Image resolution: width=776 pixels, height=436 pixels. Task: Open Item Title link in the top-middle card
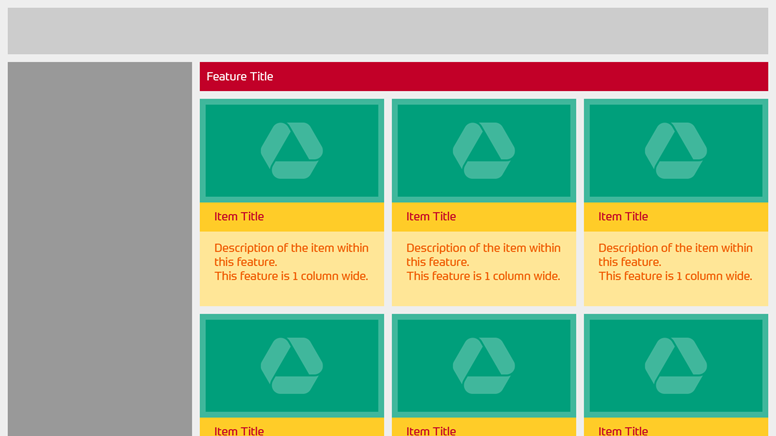[431, 217]
